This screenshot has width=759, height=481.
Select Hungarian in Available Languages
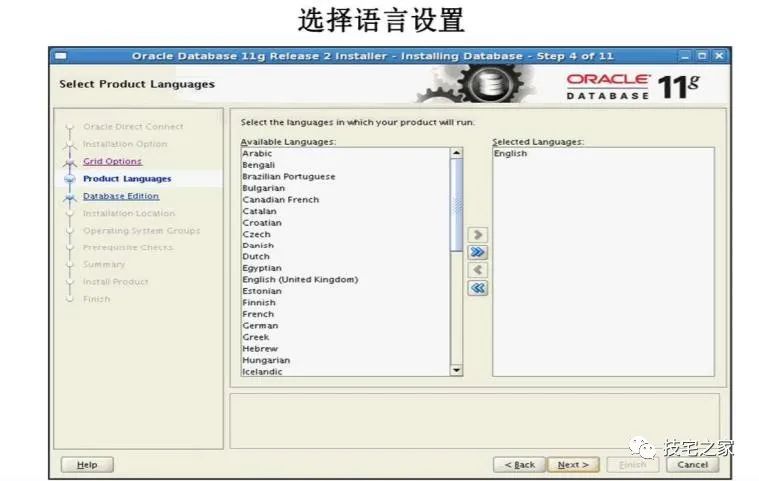[x=346, y=361]
